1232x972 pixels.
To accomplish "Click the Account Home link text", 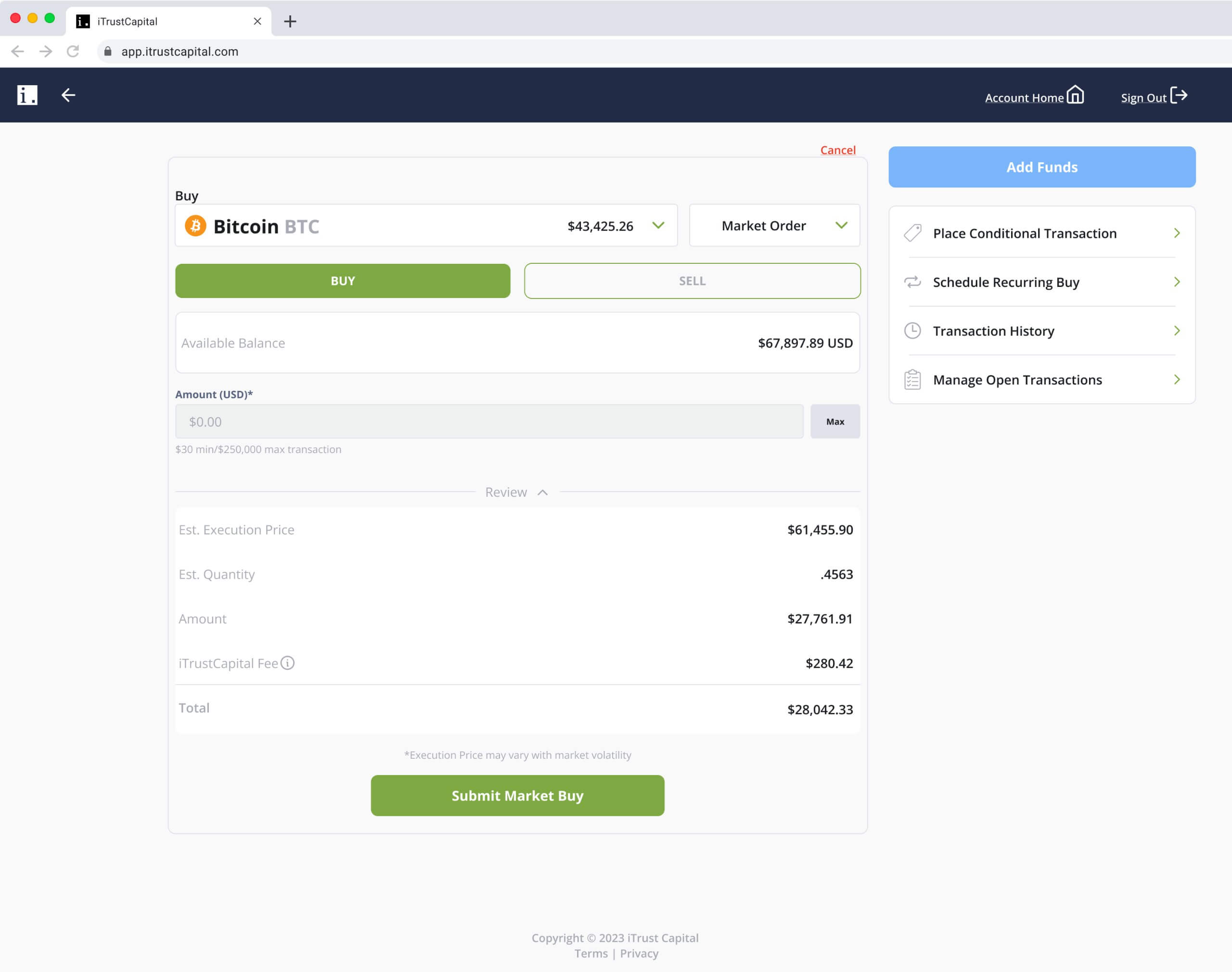I will click(x=1024, y=98).
